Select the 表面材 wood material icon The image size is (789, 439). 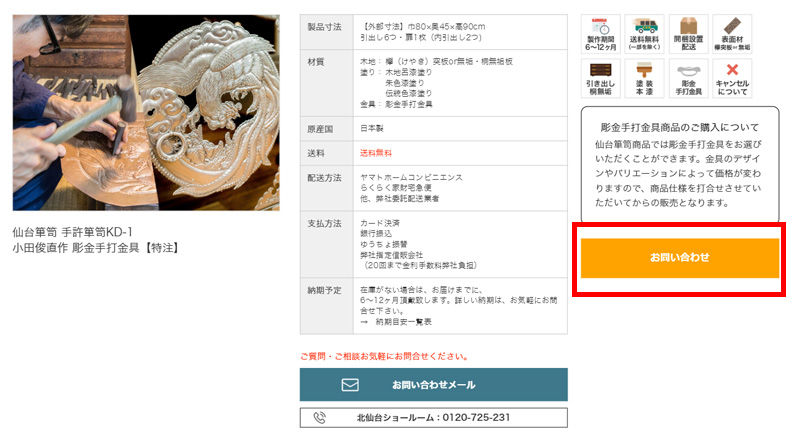pos(732,34)
